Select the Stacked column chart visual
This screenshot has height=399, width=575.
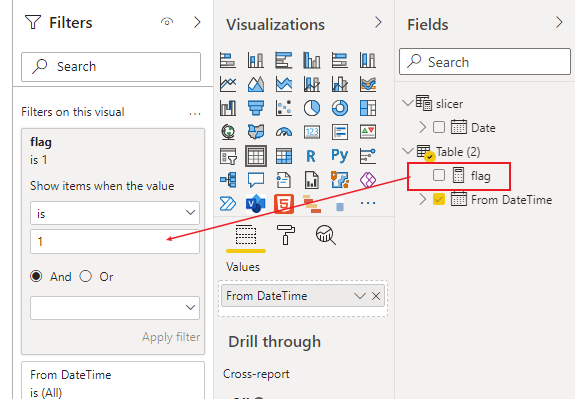(x=256, y=60)
